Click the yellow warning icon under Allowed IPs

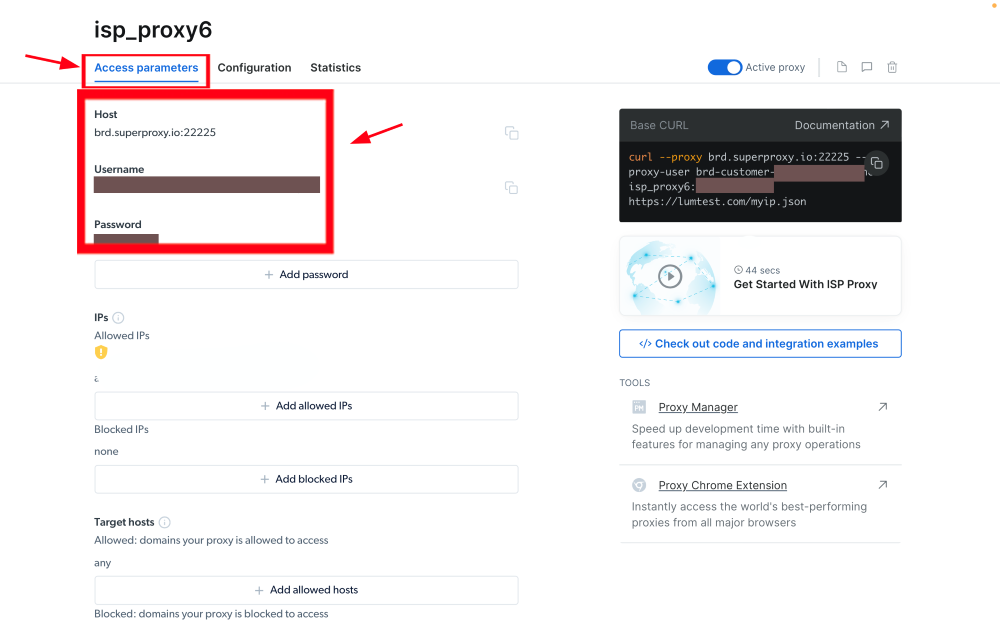(101, 352)
